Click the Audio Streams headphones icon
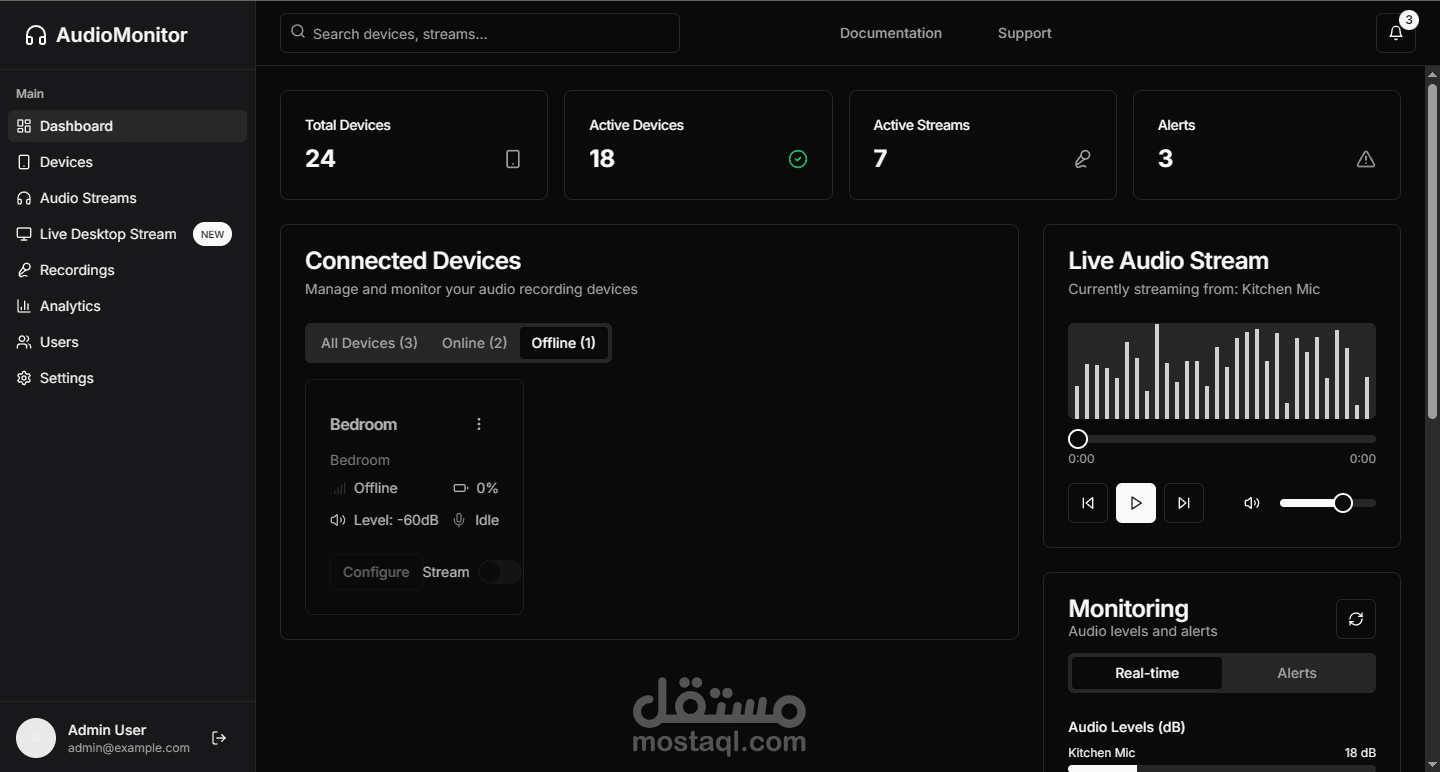 coord(24,198)
